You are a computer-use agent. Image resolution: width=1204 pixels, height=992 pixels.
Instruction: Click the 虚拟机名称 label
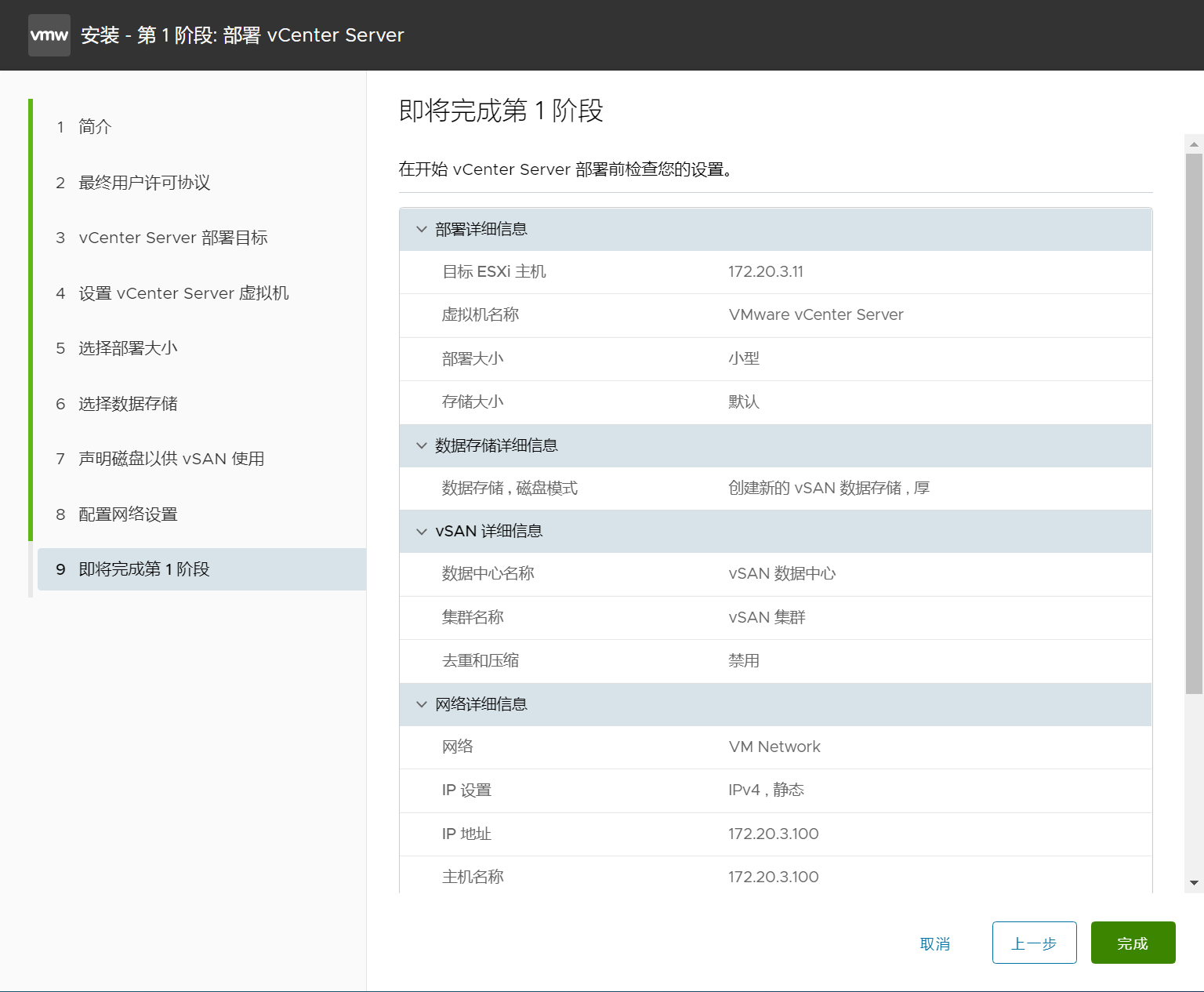[x=481, y=315]
